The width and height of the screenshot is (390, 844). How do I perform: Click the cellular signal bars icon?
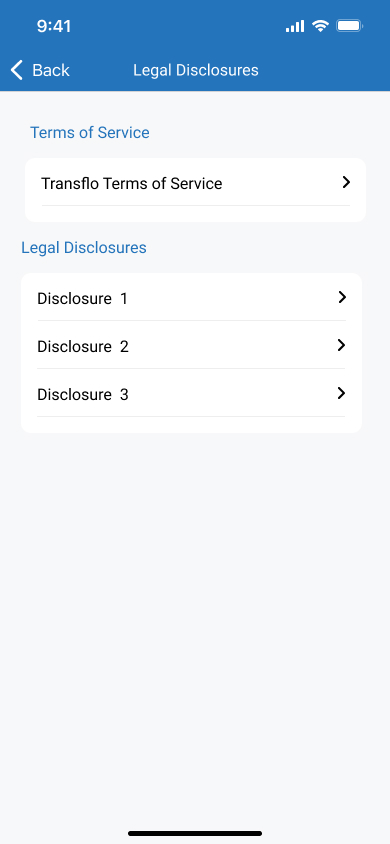pyautogui.click(x=295, y=26)
